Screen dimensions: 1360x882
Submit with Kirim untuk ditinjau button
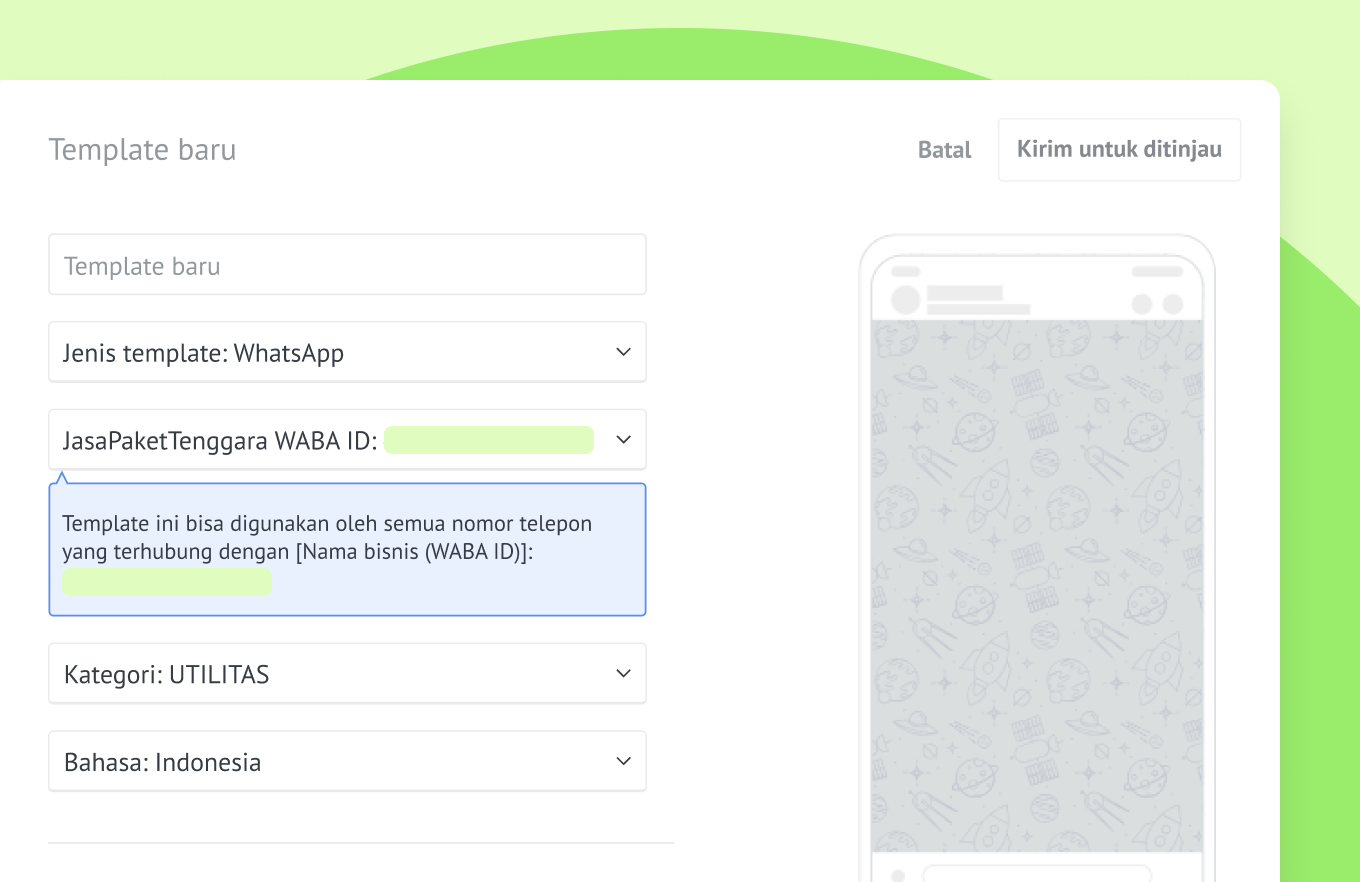pyautogui.click(x=1119, y=150)
